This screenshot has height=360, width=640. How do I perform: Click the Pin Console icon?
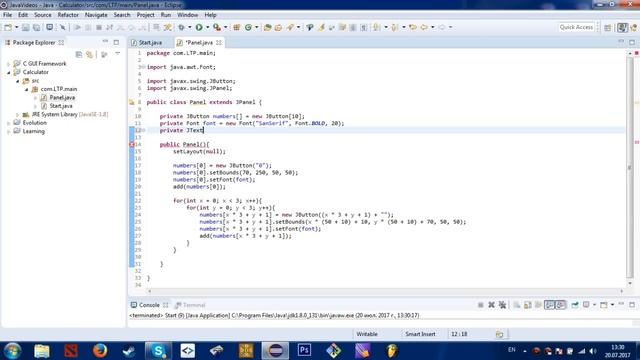click(x=575, y=305)
